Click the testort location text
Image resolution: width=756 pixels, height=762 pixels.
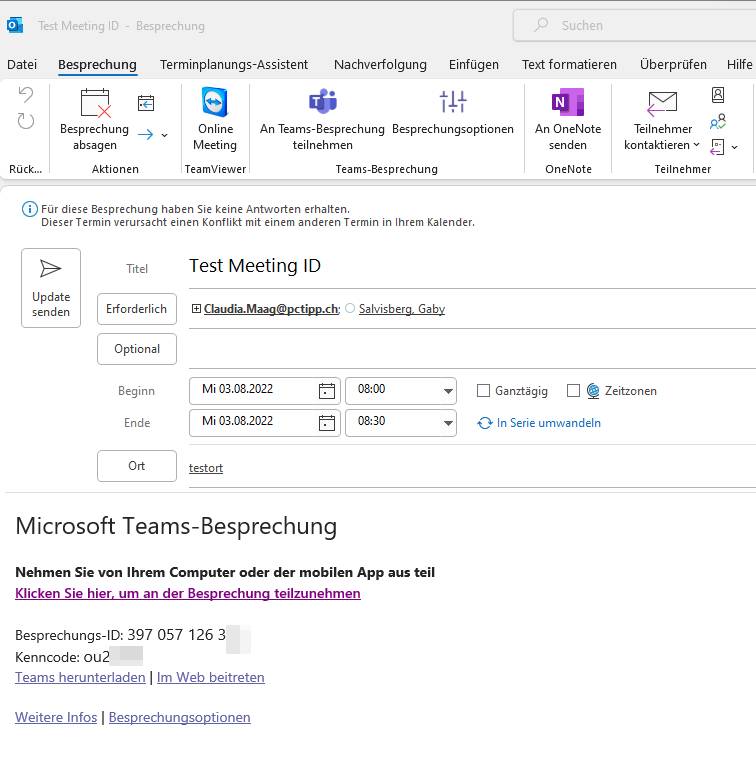(206, 468)
